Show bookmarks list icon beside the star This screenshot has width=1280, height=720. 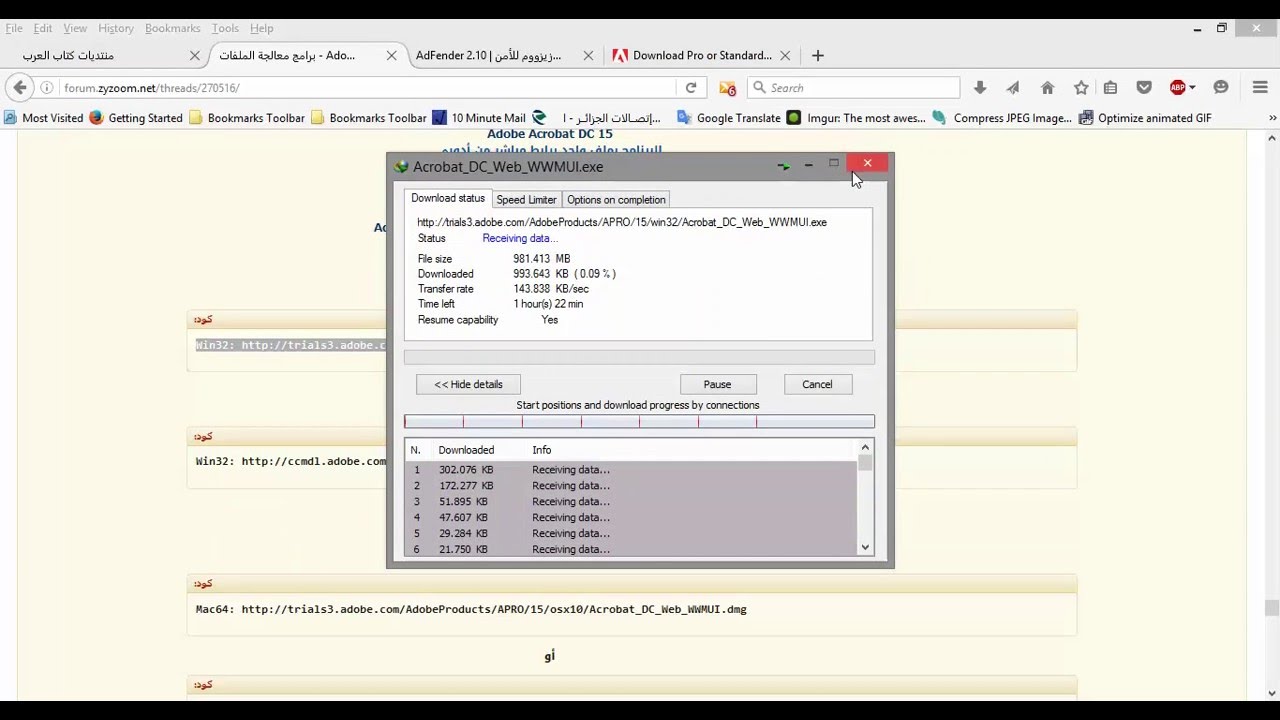point(1110,88)
